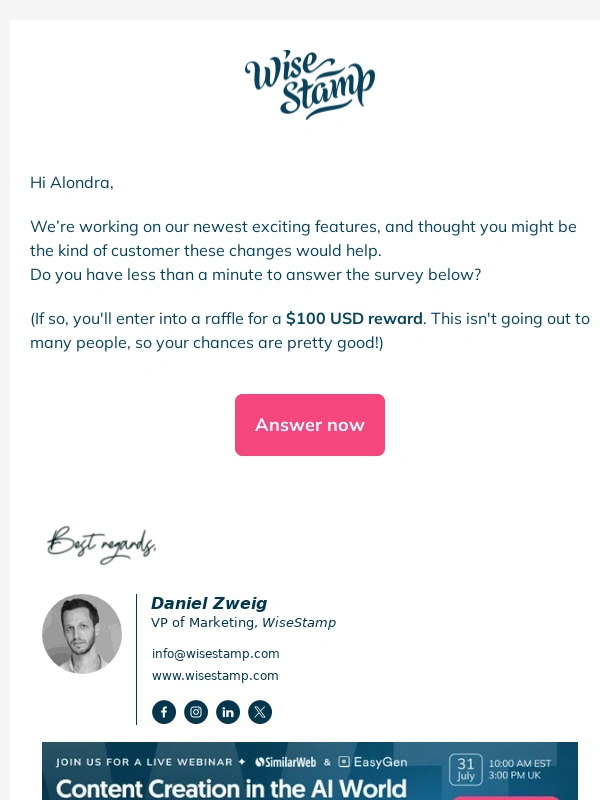Open the info@wisestamp.com email link
The height and width of the screenshot is (800, 600).
click(215, 654)
